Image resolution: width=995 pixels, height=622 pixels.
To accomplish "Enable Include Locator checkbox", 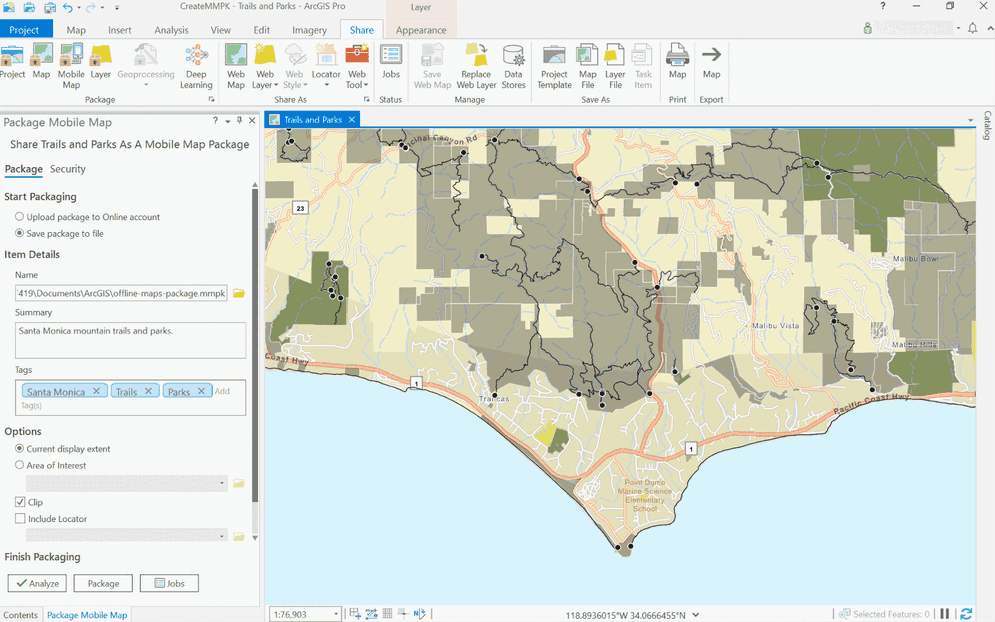I will point(20,519).
